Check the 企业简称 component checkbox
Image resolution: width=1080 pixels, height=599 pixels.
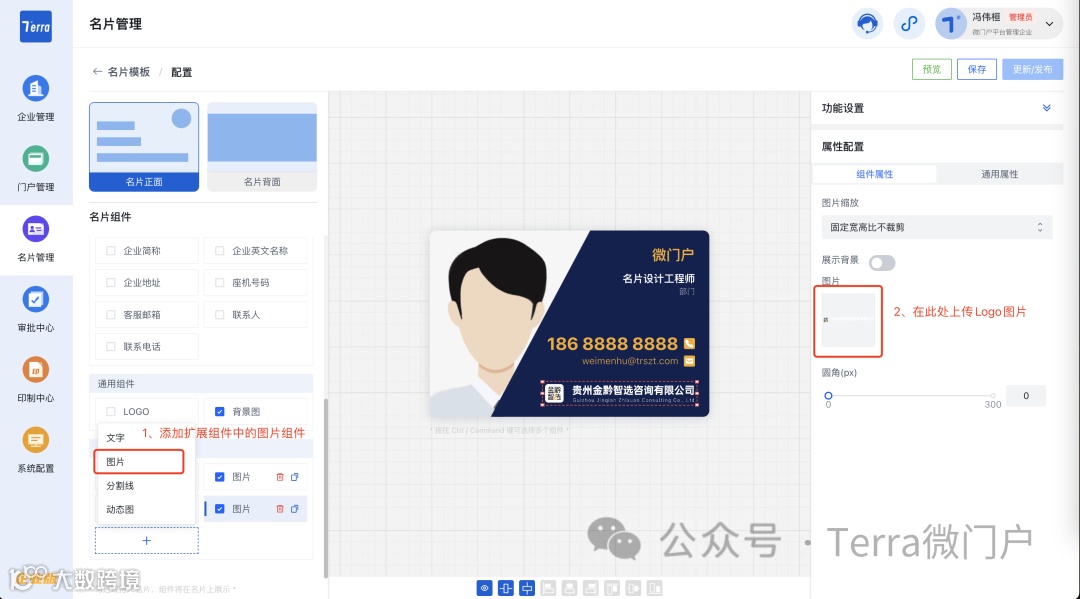click(111, 251)
